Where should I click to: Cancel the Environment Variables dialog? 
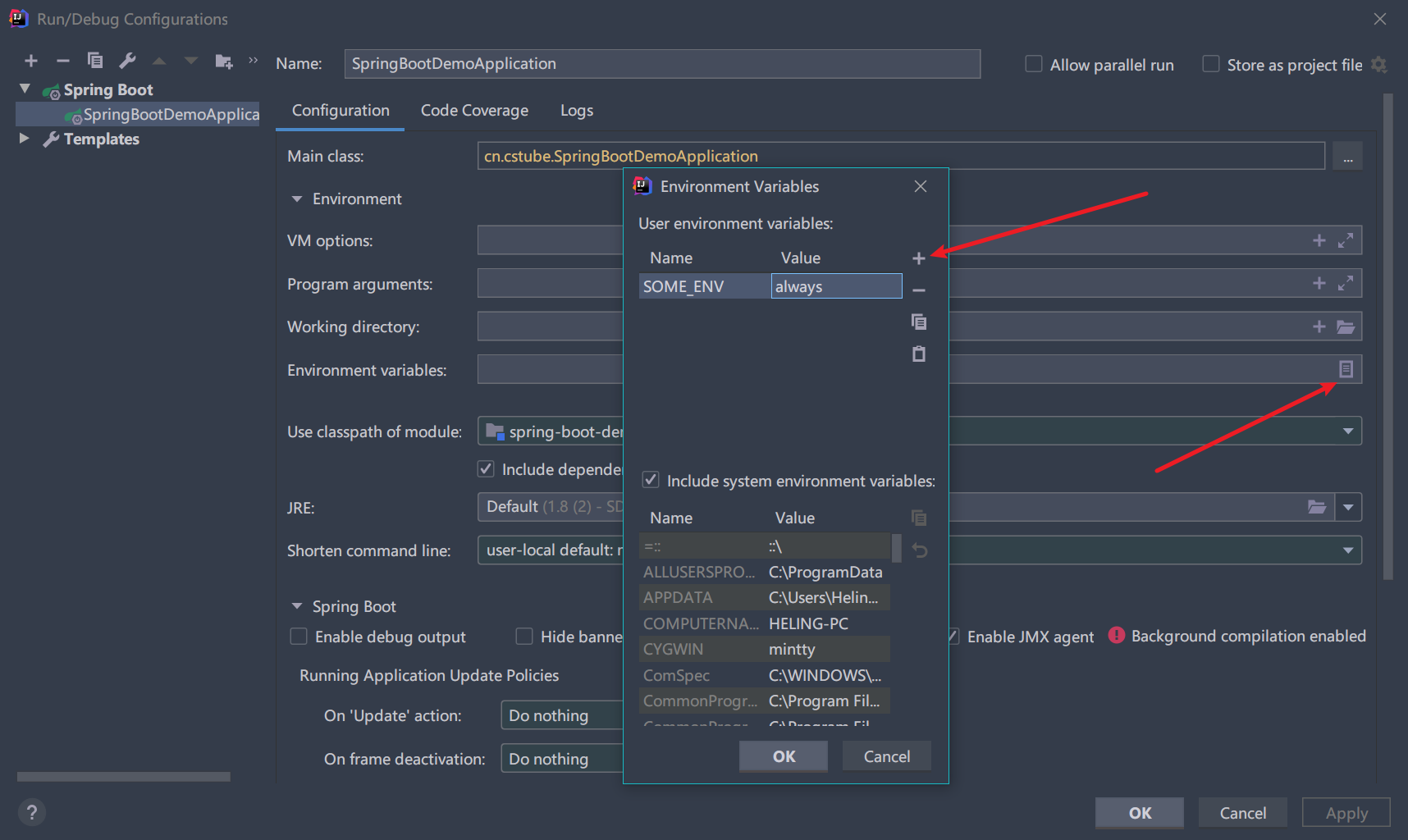(x=887, y=756)
